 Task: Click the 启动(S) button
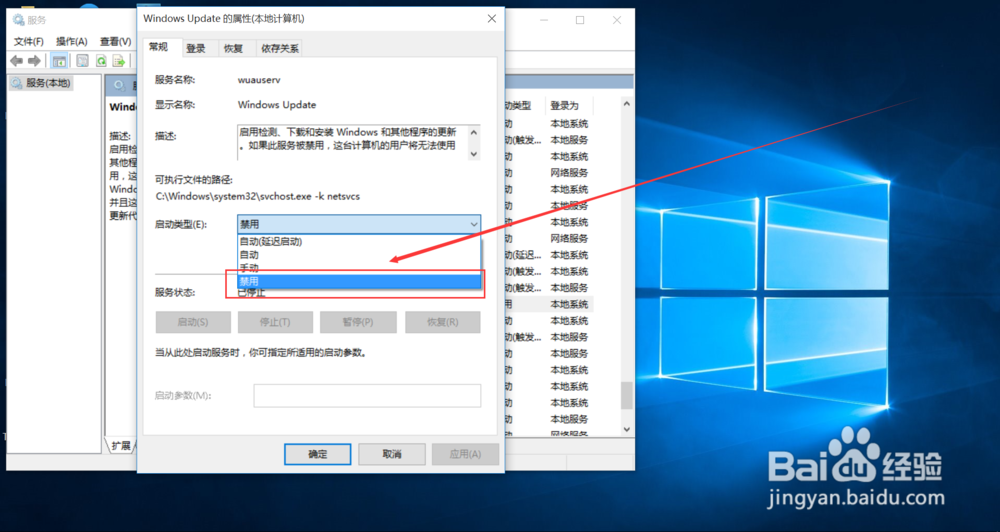[193, 322]
